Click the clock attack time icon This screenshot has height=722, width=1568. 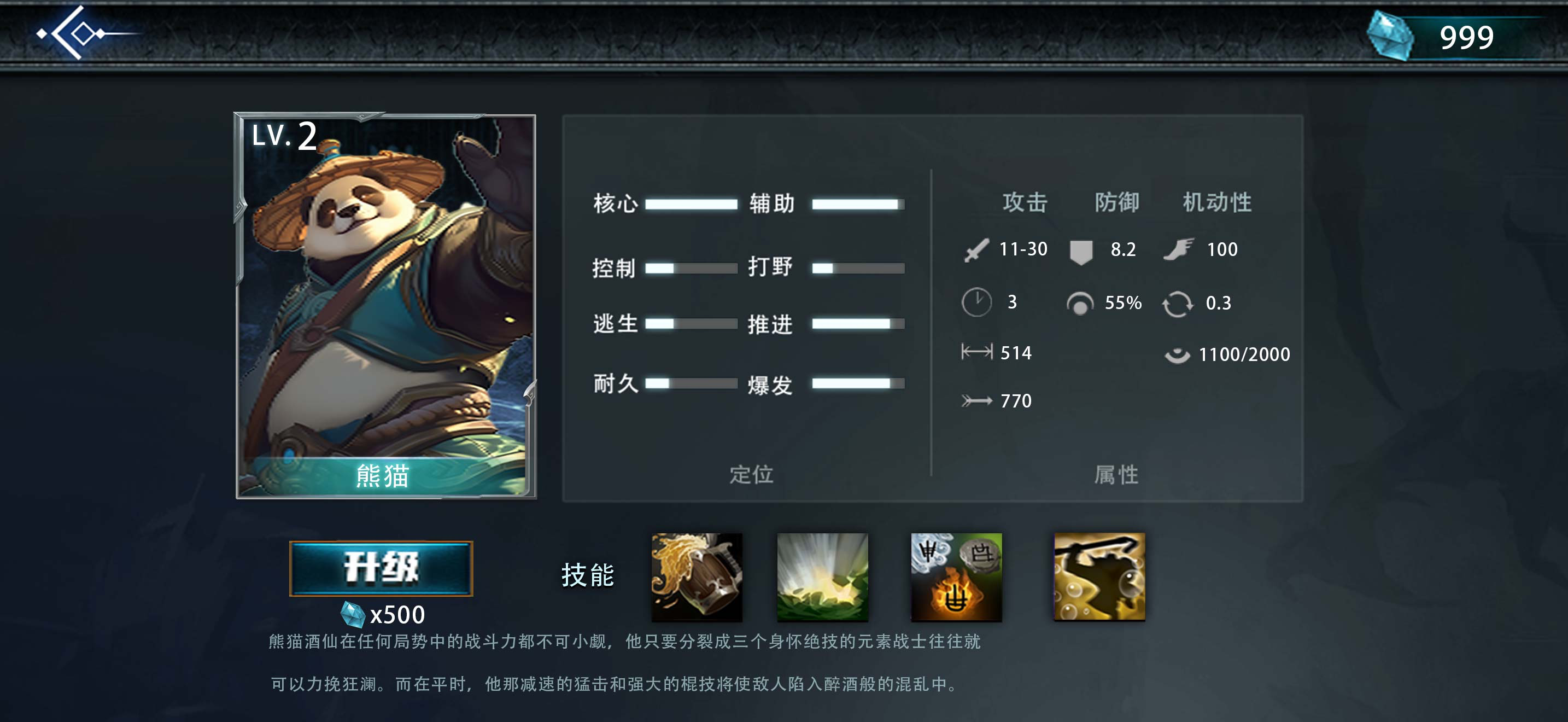point(976,302)
